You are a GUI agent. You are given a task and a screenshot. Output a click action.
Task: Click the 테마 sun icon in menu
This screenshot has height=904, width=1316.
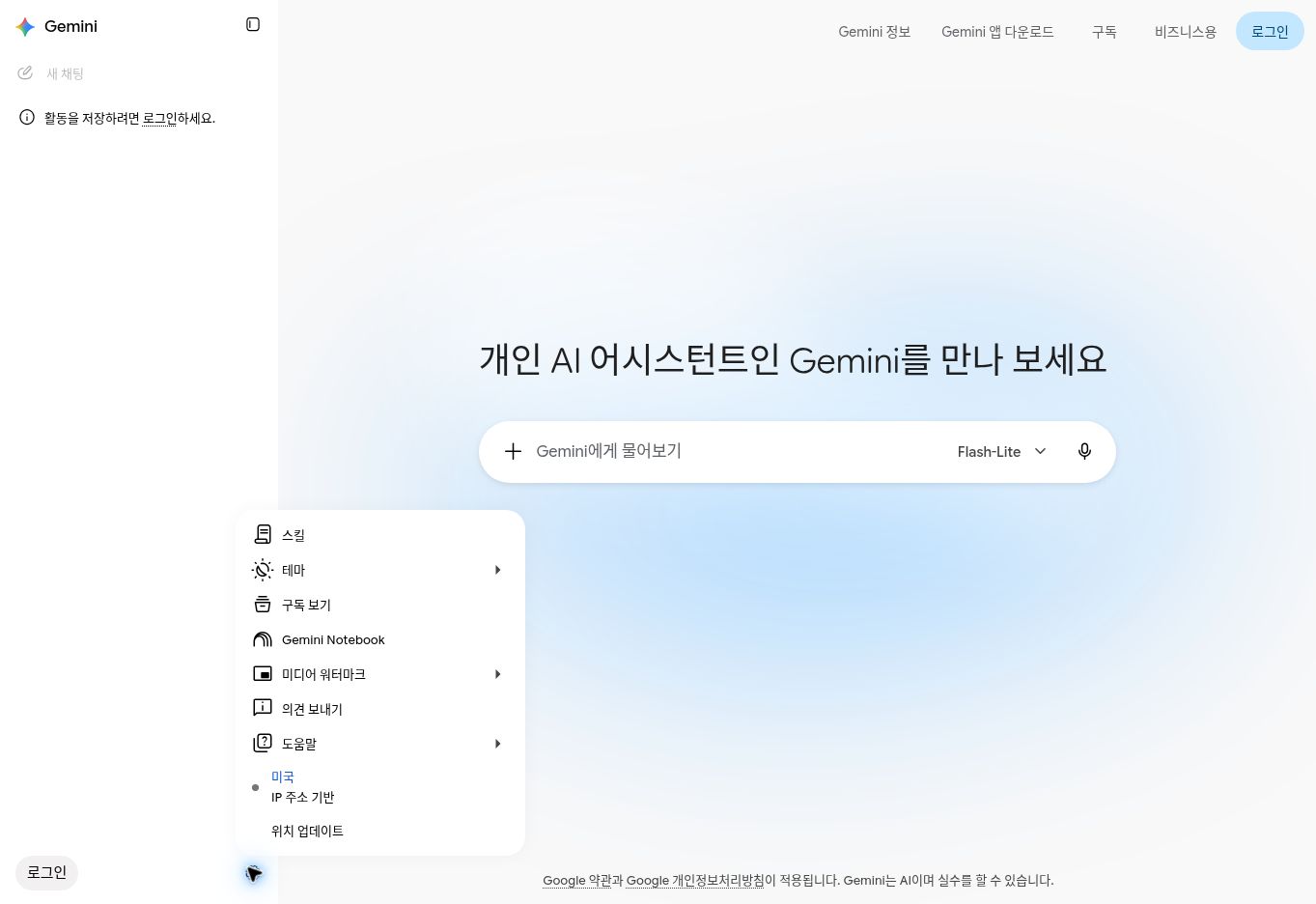(263, 570)
